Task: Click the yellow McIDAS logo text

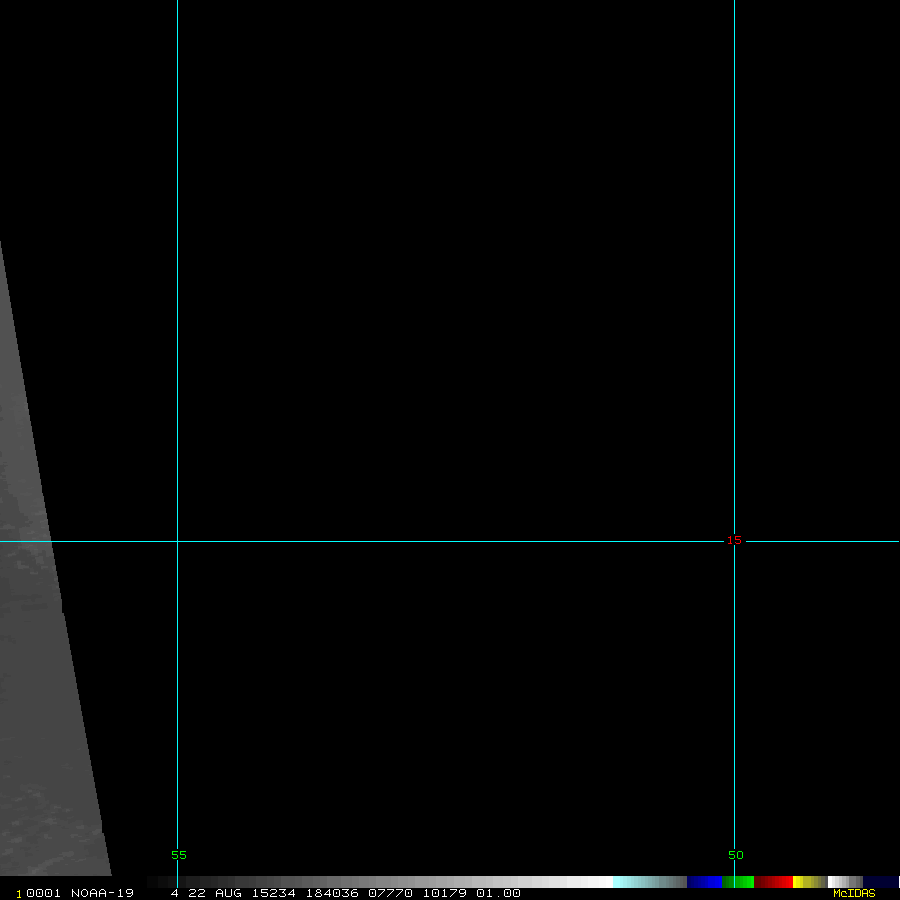Action: tap(853, 893)
